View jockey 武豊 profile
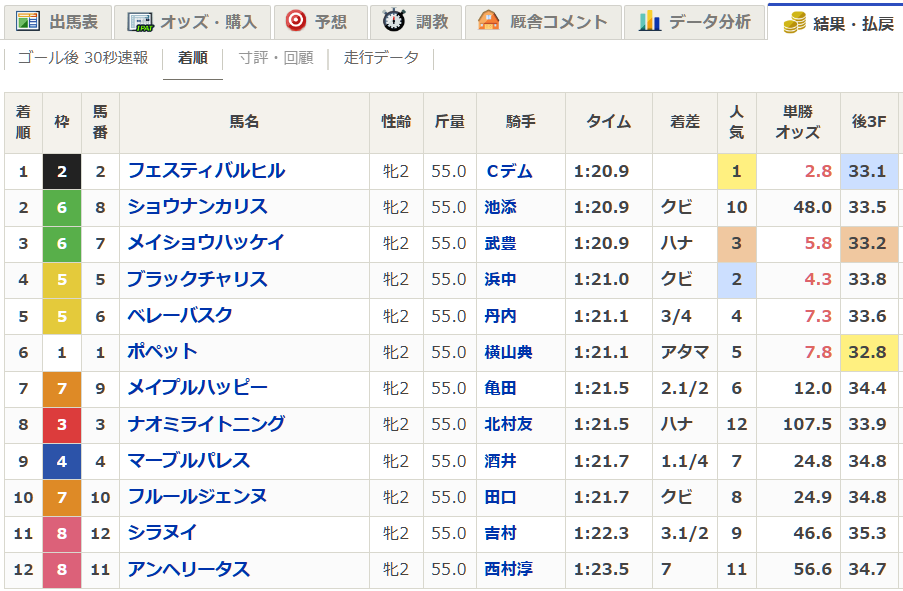903x591 pixels. pyautogui.click(x=500, y=243)
